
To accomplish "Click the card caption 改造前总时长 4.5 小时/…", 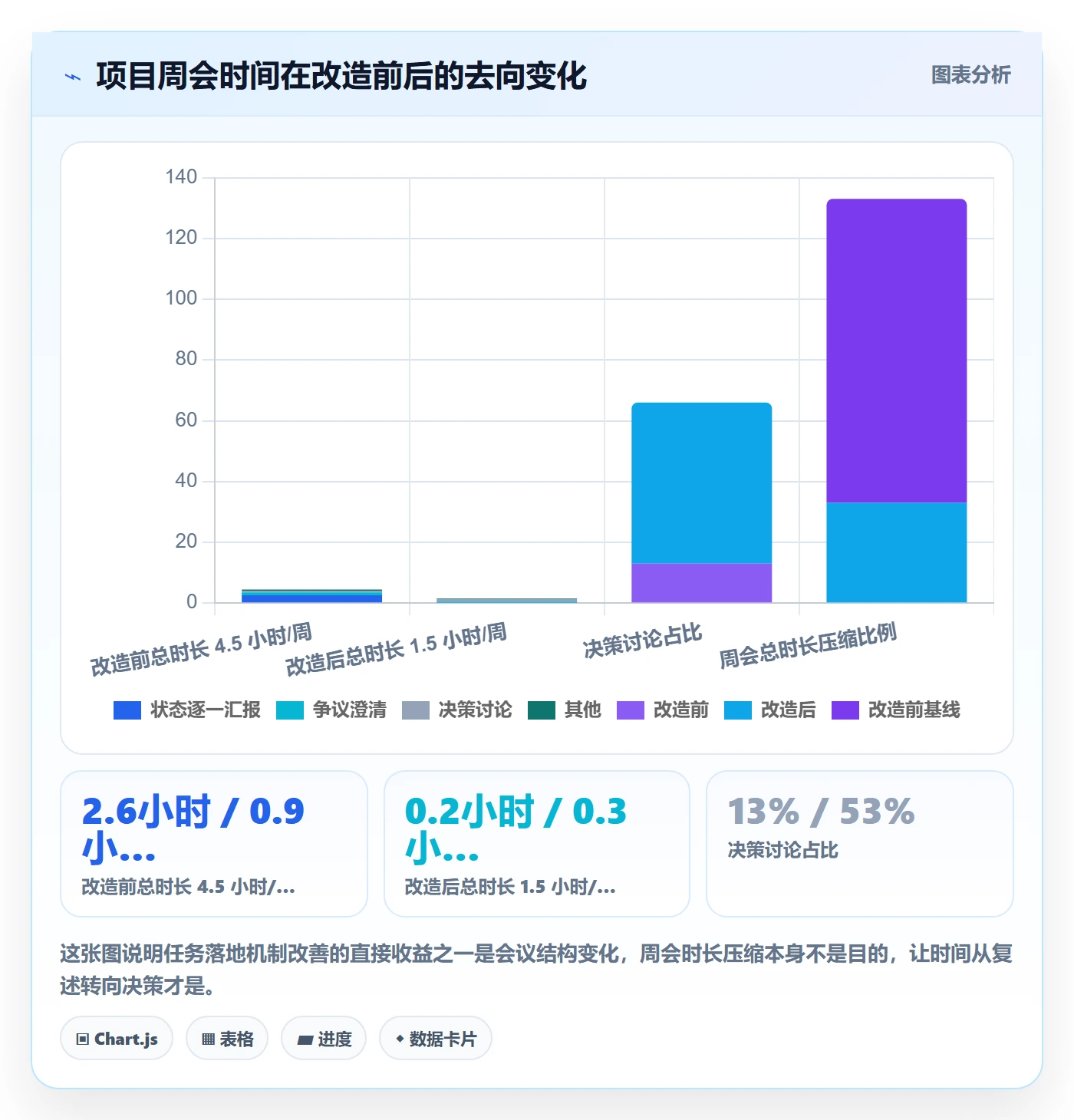I will (188, 887).
